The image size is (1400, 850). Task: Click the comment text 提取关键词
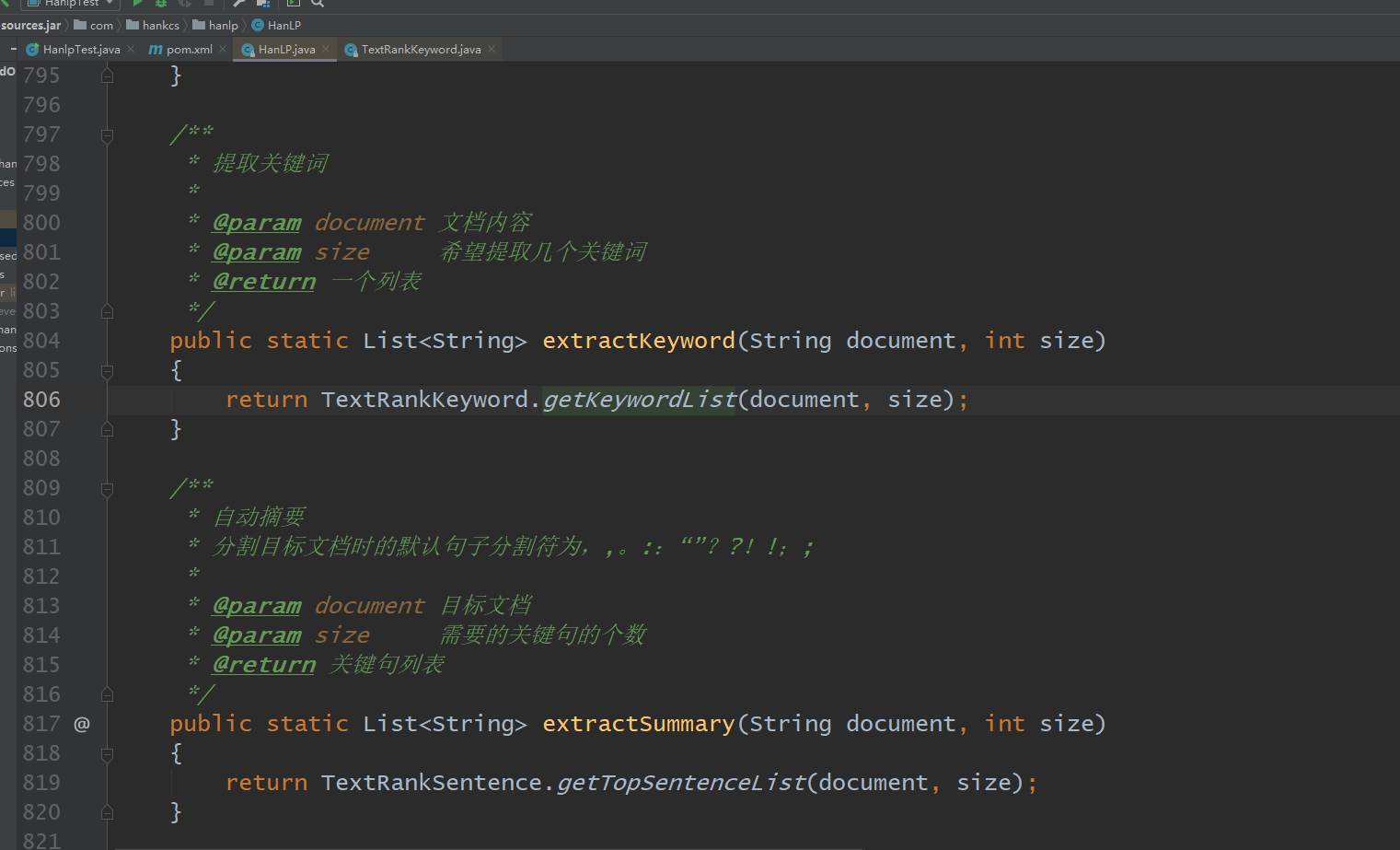click(x=271, y=164)
